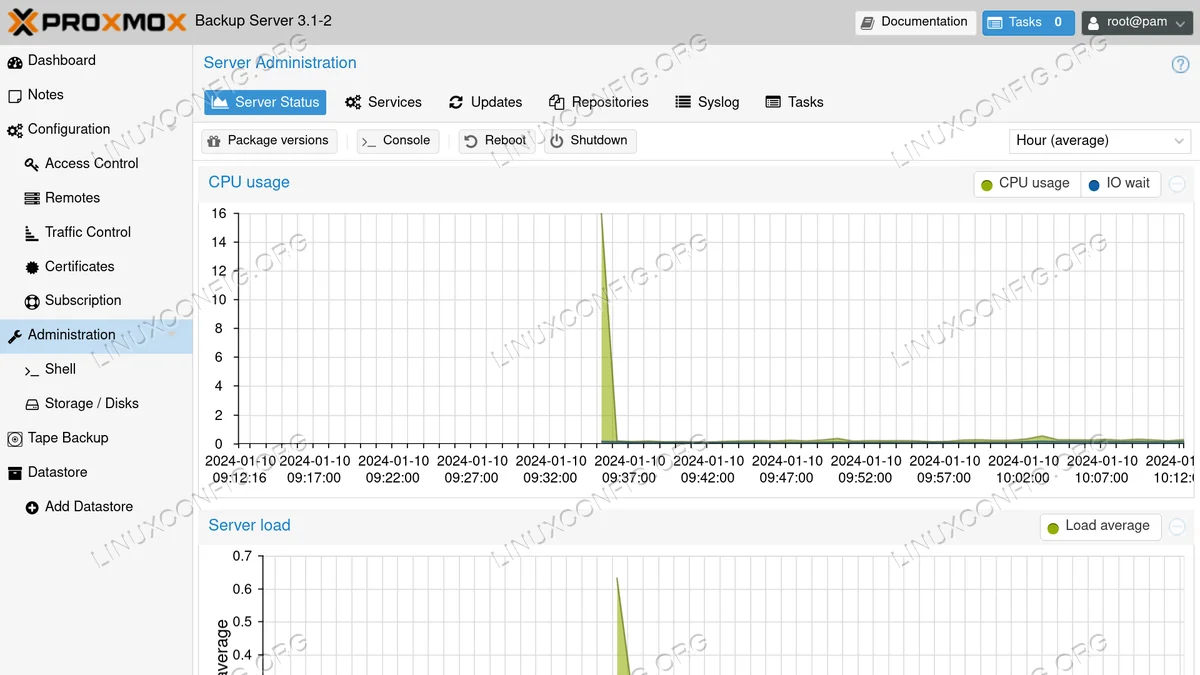The height and width of the screenshot is (675, 1200).
Task: Open the Hour (average) timeframe dropdown
Action: coord(1100,141)
